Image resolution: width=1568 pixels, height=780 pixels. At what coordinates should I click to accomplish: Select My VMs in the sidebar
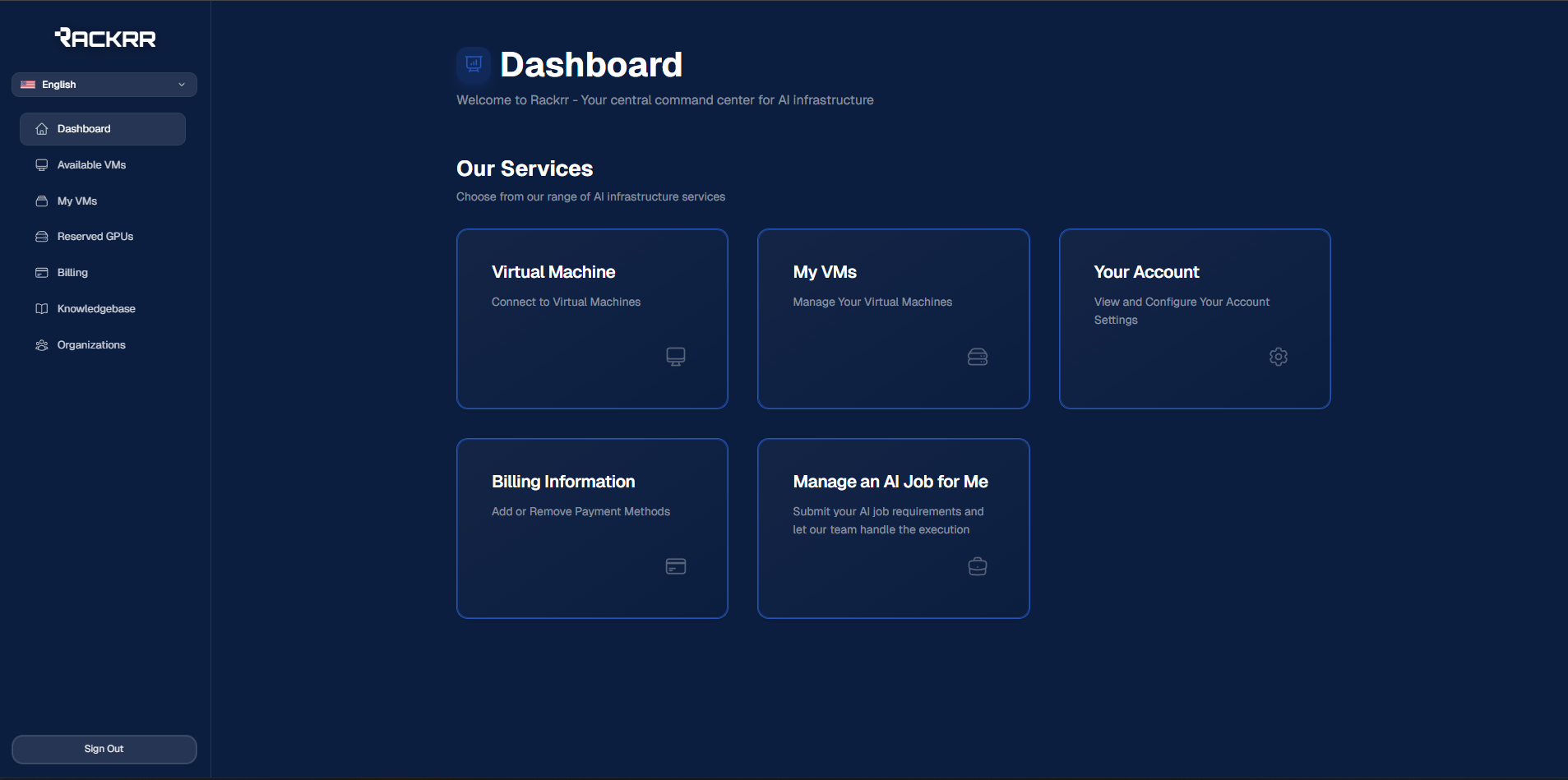(x=76, y=201)
